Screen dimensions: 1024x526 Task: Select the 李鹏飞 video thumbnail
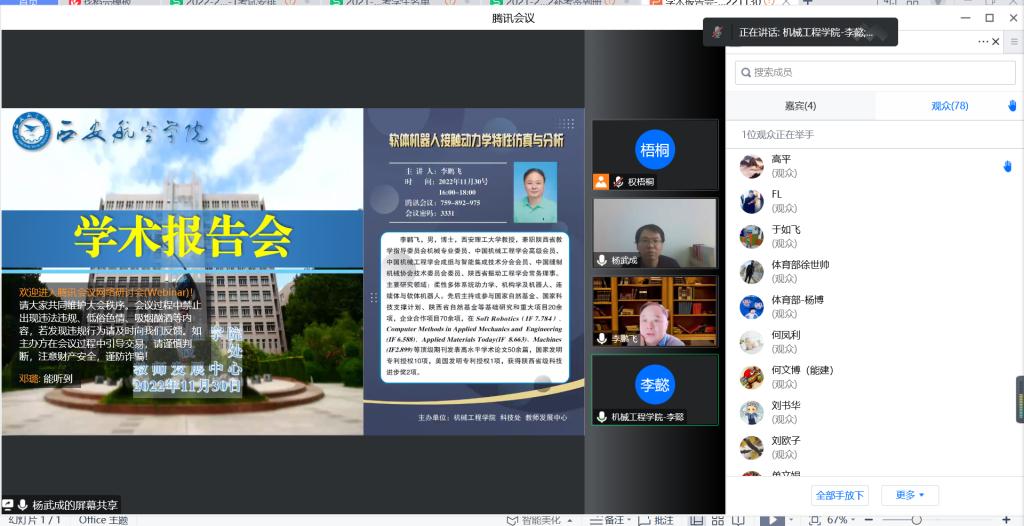tap(655, 312)
